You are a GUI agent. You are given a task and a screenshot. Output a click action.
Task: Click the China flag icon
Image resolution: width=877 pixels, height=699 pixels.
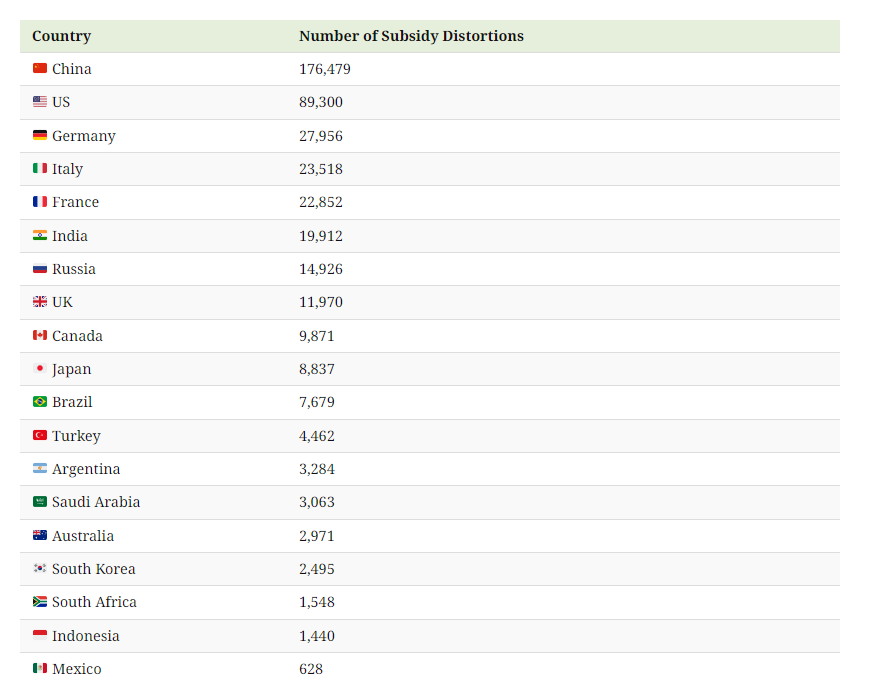(x=40, y=68)
